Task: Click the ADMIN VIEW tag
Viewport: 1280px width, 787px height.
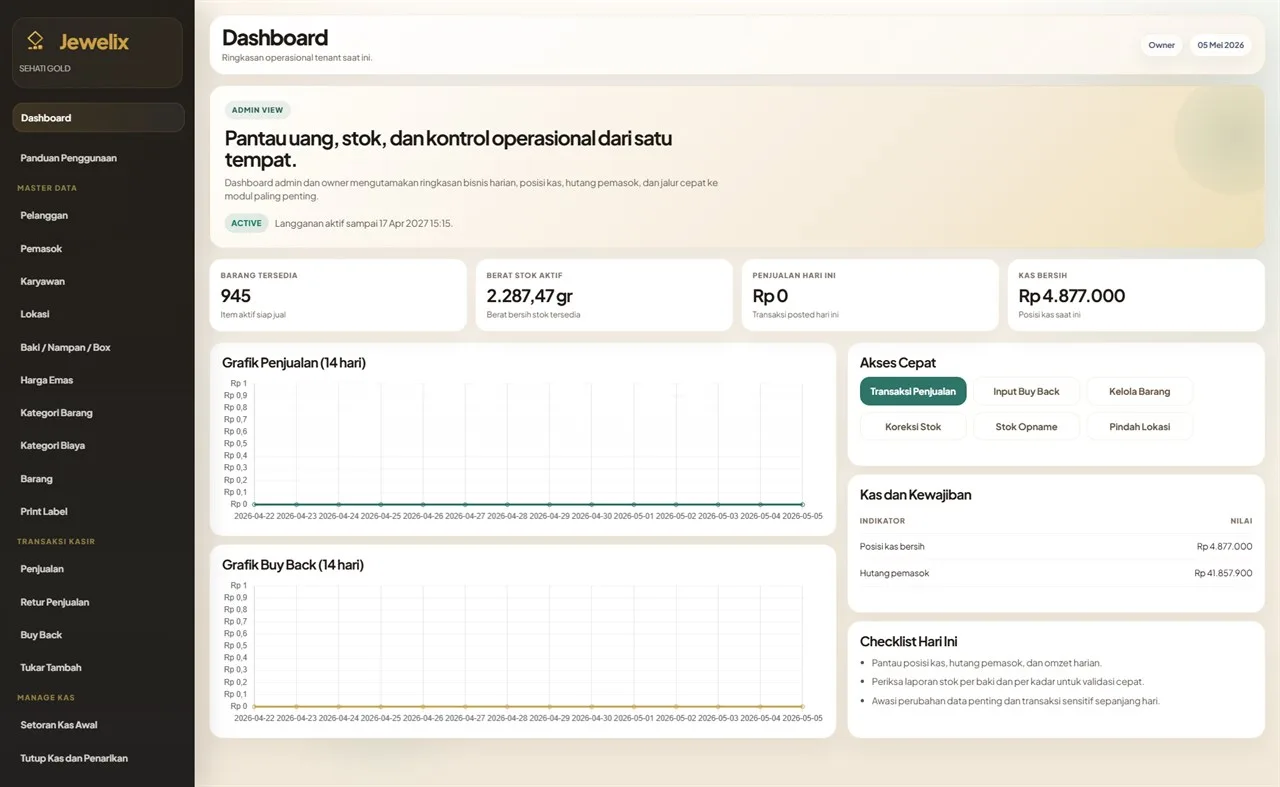Action: [x=258, y=110]
